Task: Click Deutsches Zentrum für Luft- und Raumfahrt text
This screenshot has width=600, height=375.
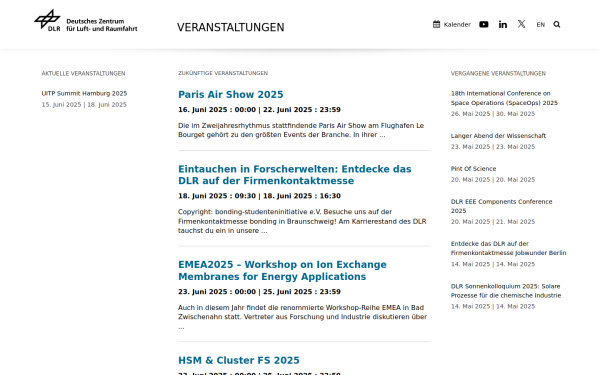Action: click(102, 25)
